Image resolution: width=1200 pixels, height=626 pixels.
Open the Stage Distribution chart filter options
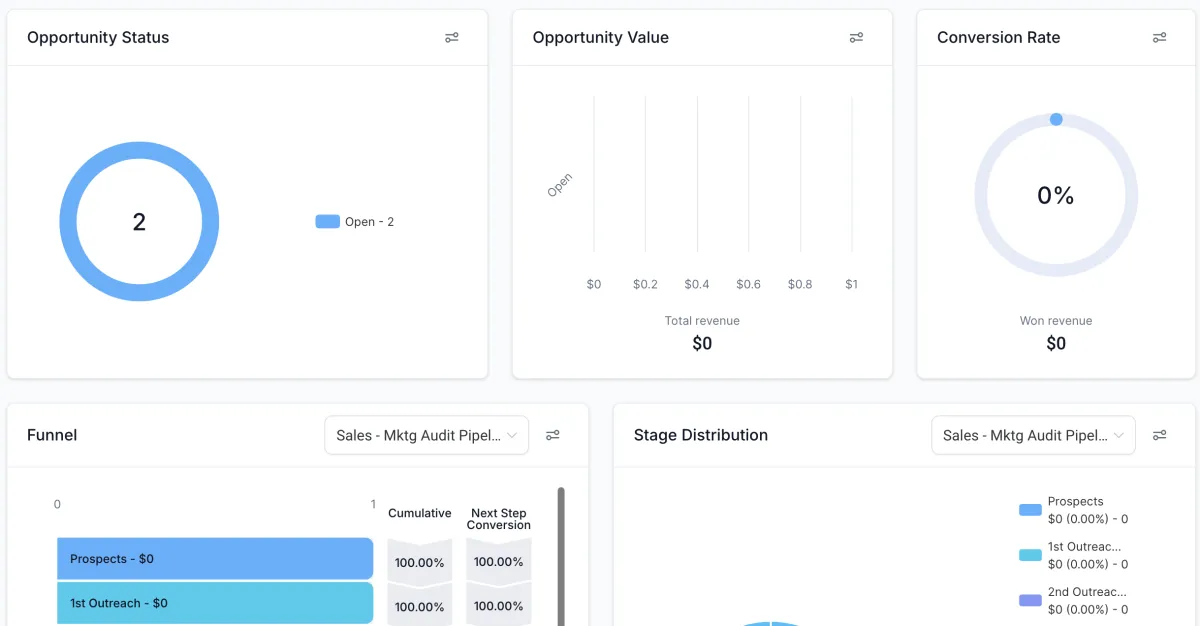tap(1160, 435)
